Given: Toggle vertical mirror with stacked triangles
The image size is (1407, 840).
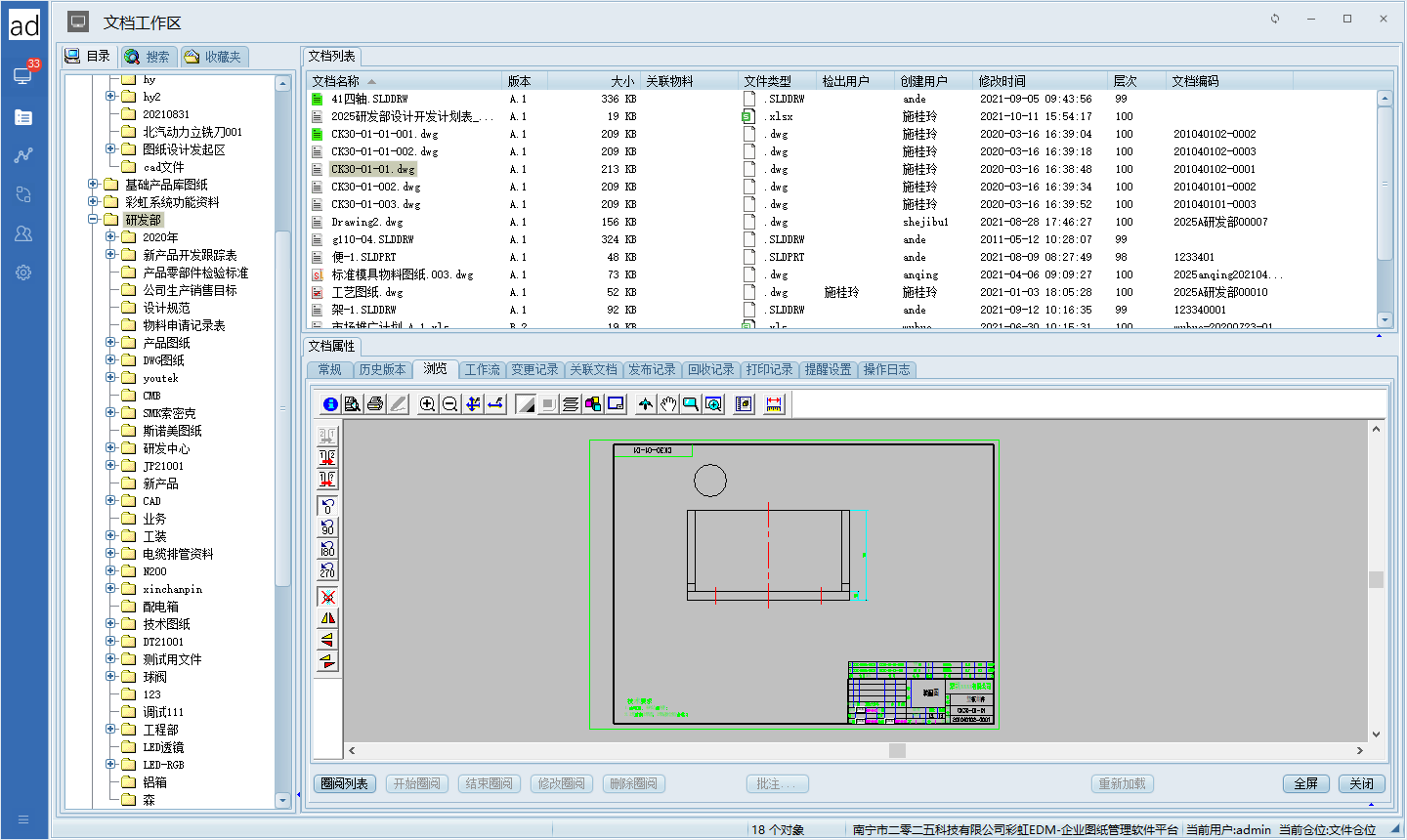Looking at the screenshot, I should (327, 640).
